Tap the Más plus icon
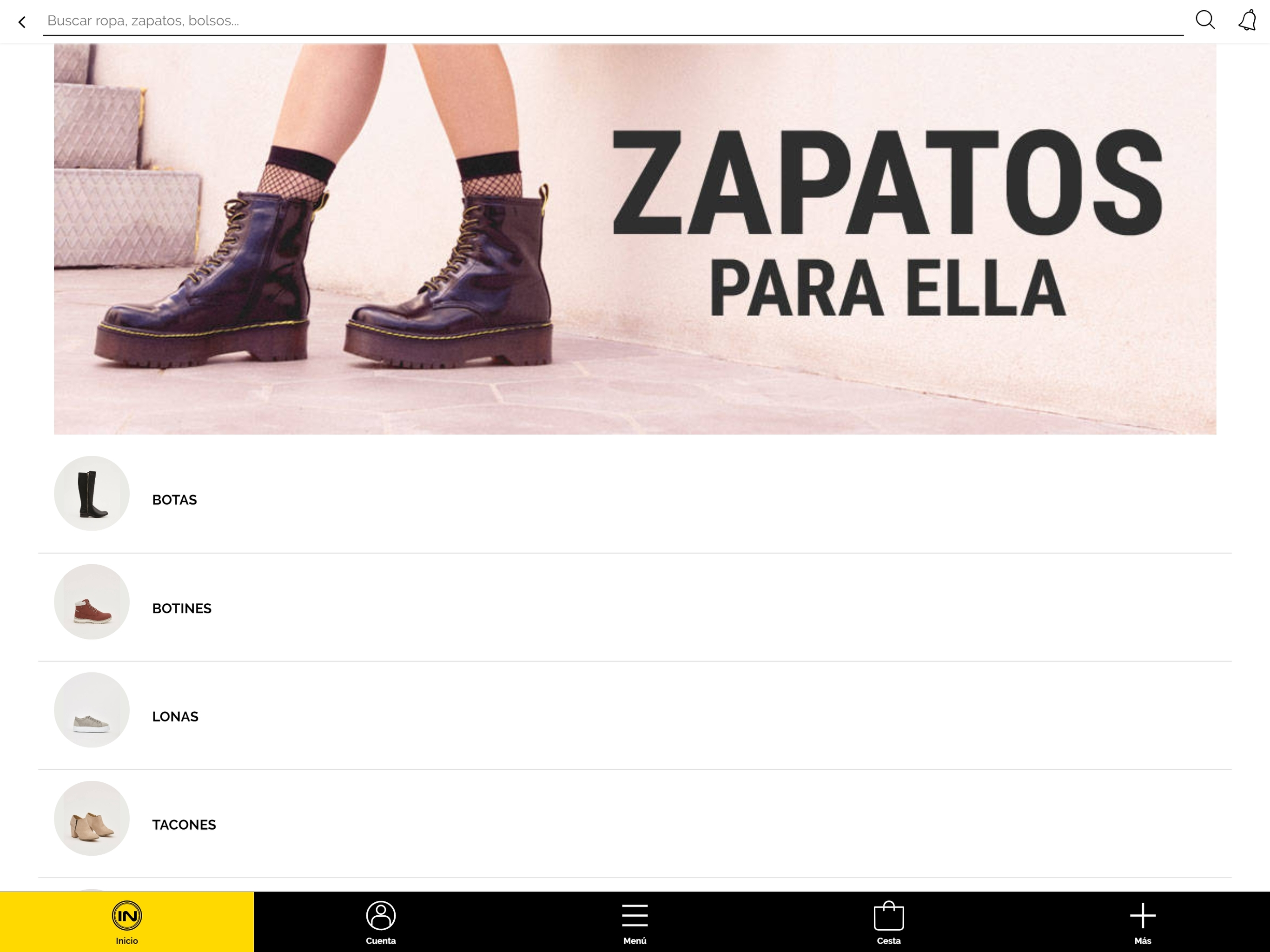Image resolution: width=1270 pixels, height=952 pixels. [x=1143, y=915]
